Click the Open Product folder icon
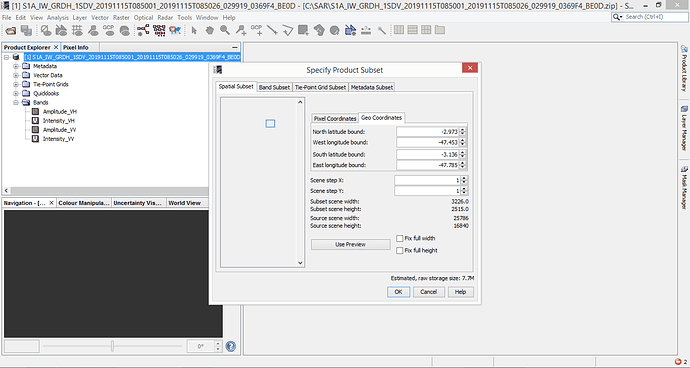This screenshot has height=368, width=690. click(11, 30)
